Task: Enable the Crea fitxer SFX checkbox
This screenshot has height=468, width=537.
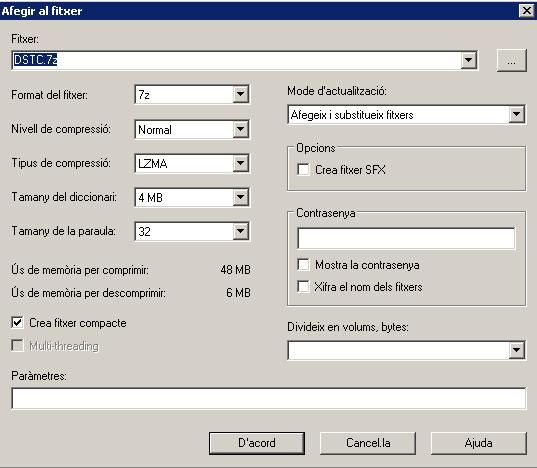Action: (x=304, y=169)
